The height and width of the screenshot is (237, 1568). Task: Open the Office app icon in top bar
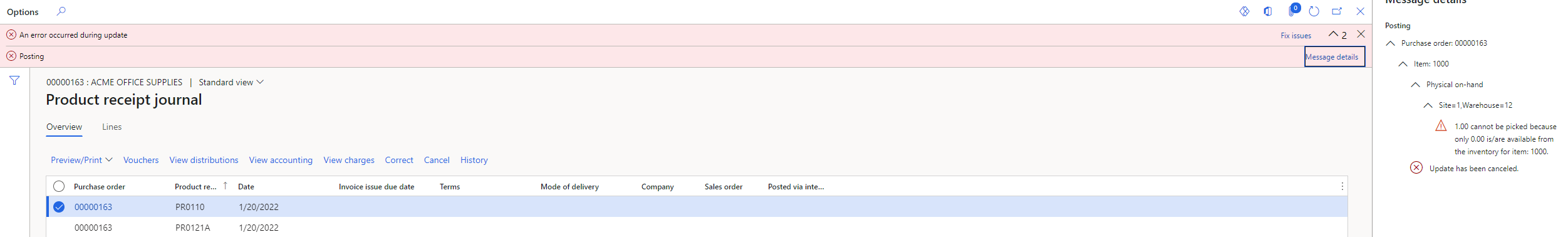pyautogui.click(x=1267, y=11)
